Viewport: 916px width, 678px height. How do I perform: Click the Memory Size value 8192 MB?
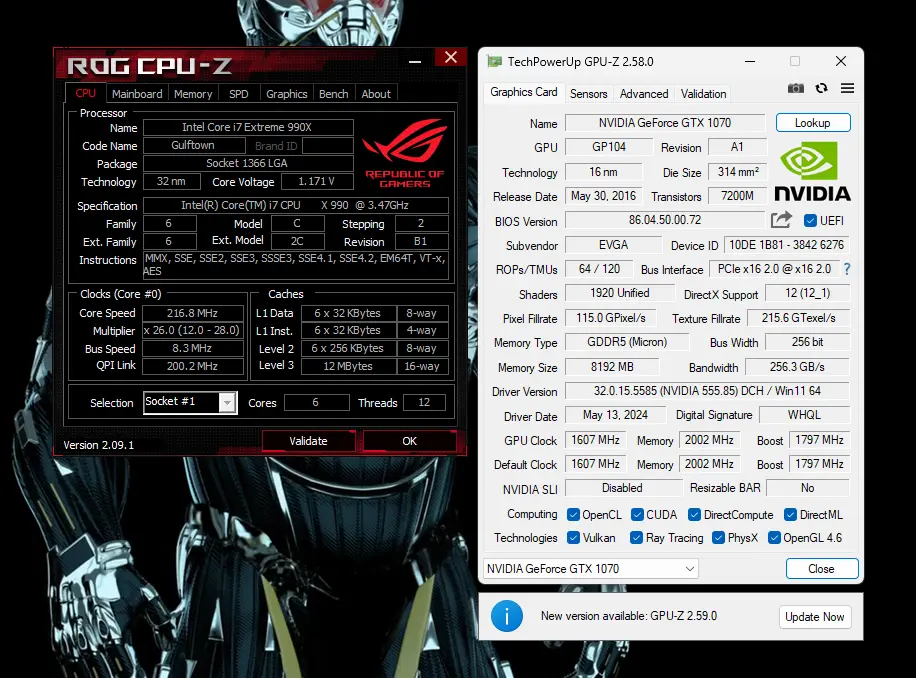point(612,367)
